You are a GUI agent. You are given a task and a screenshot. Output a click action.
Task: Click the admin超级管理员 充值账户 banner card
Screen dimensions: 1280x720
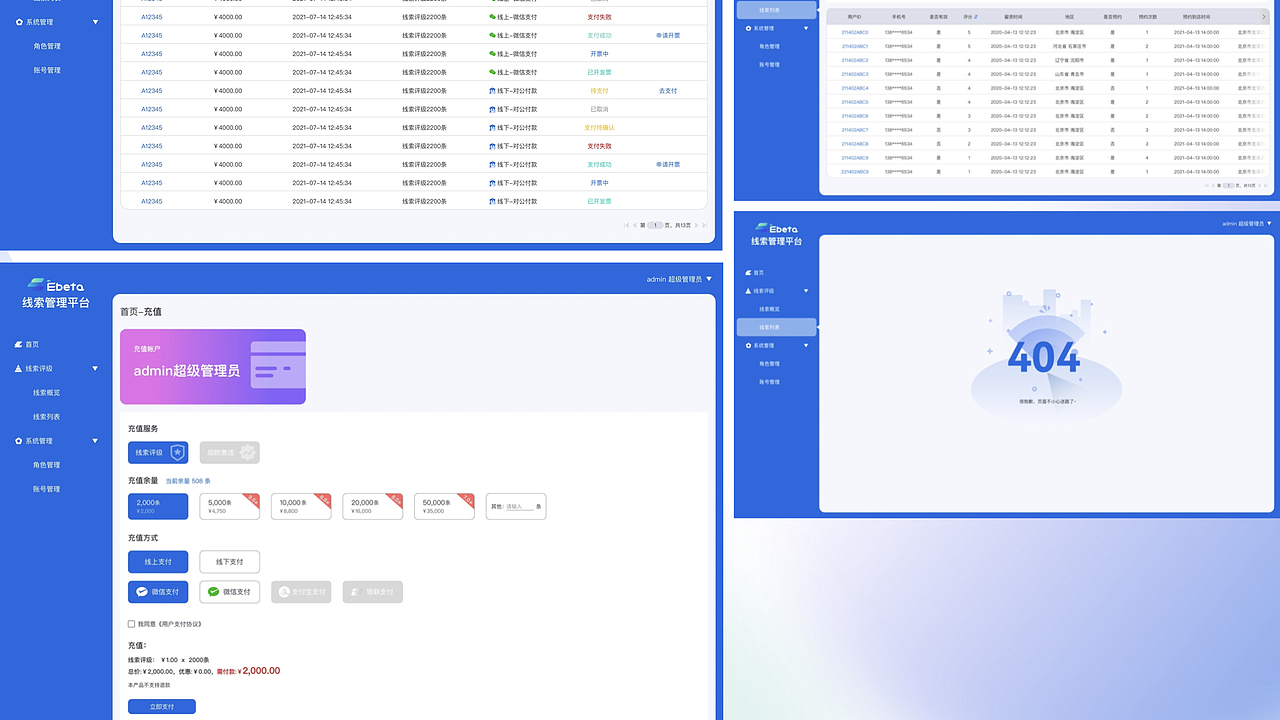(x=213, y=367)
